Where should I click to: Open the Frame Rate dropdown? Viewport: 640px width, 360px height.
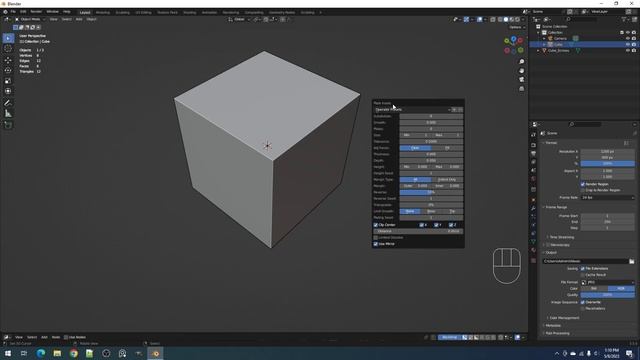click(608, 198)
